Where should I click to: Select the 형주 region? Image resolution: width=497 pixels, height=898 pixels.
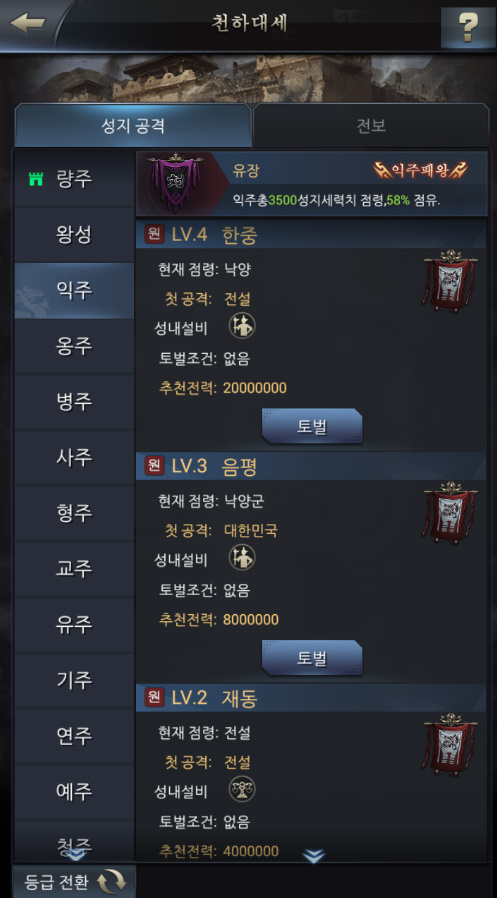click(x=74, y=513)
